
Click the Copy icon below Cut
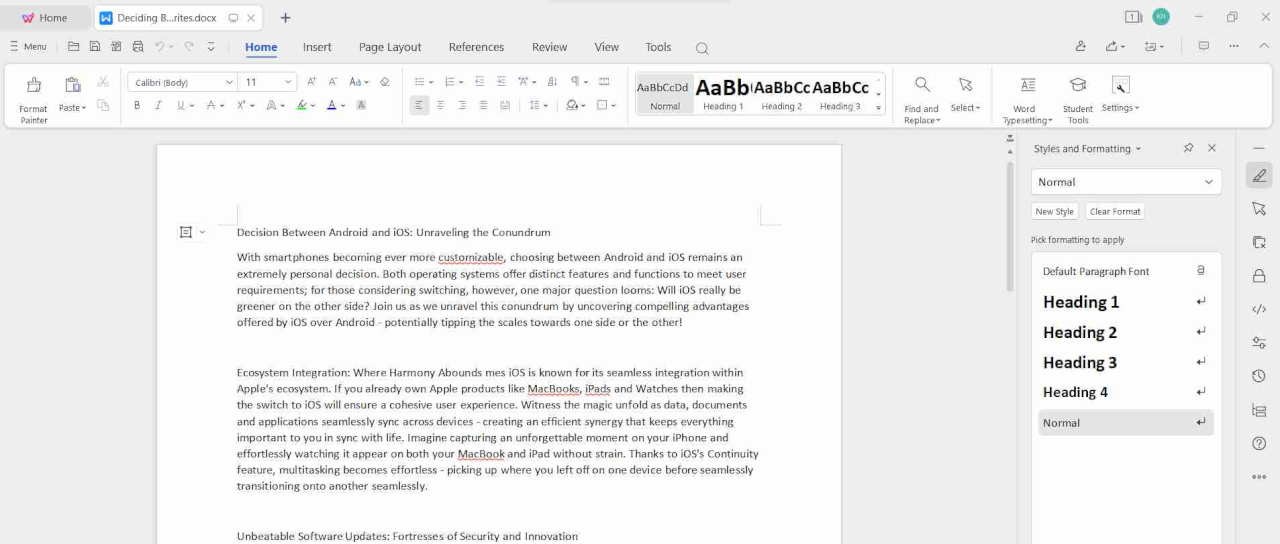(102, 105)
